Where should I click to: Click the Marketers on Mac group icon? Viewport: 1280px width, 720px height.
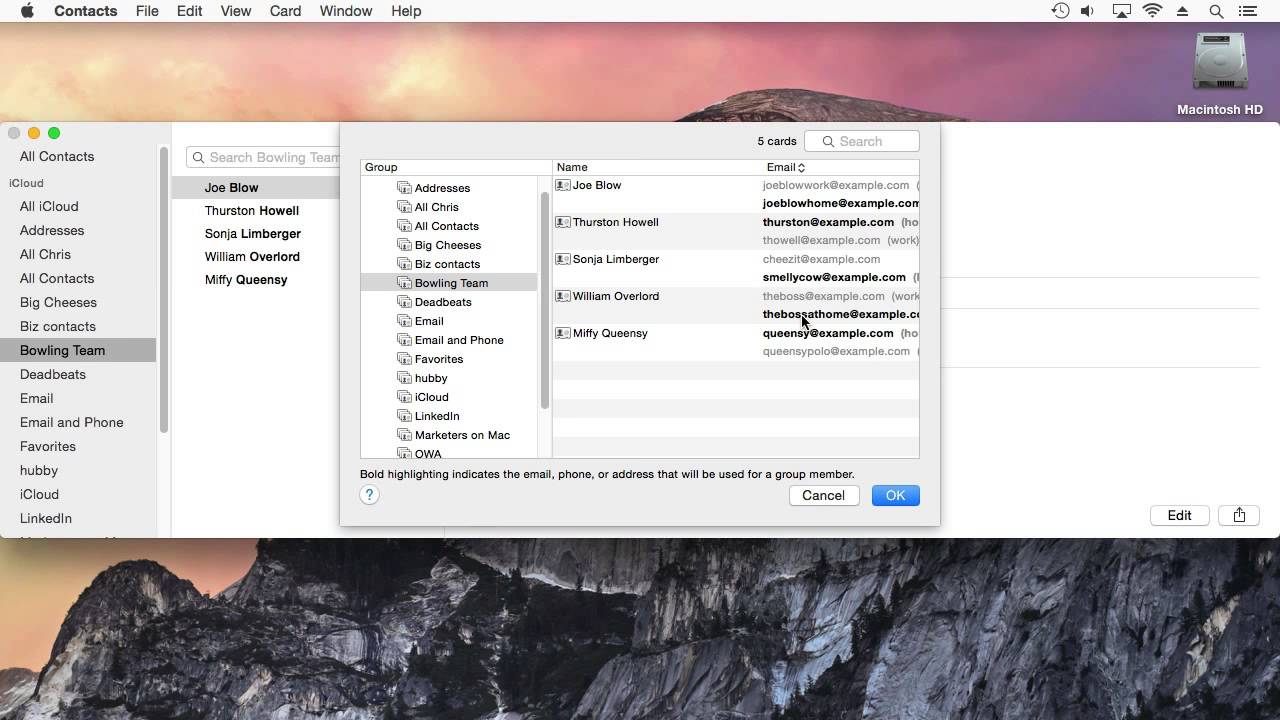(x=404, y=435)
